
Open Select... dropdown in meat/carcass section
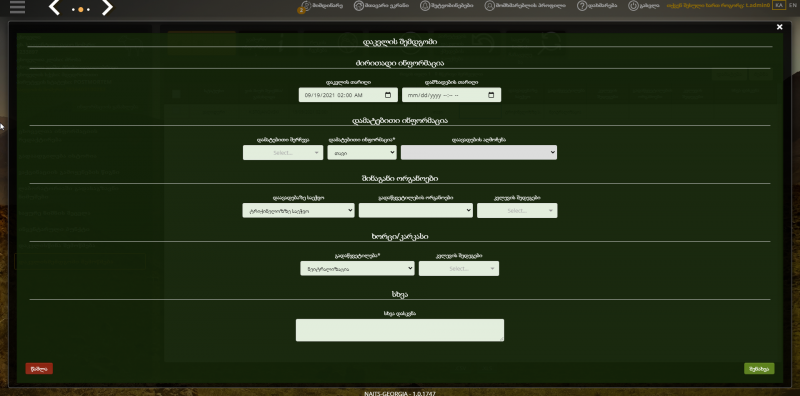(459, 268)
